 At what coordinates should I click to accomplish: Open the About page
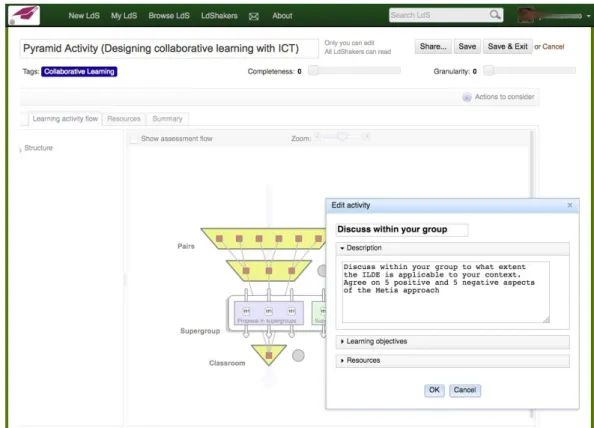282,16
